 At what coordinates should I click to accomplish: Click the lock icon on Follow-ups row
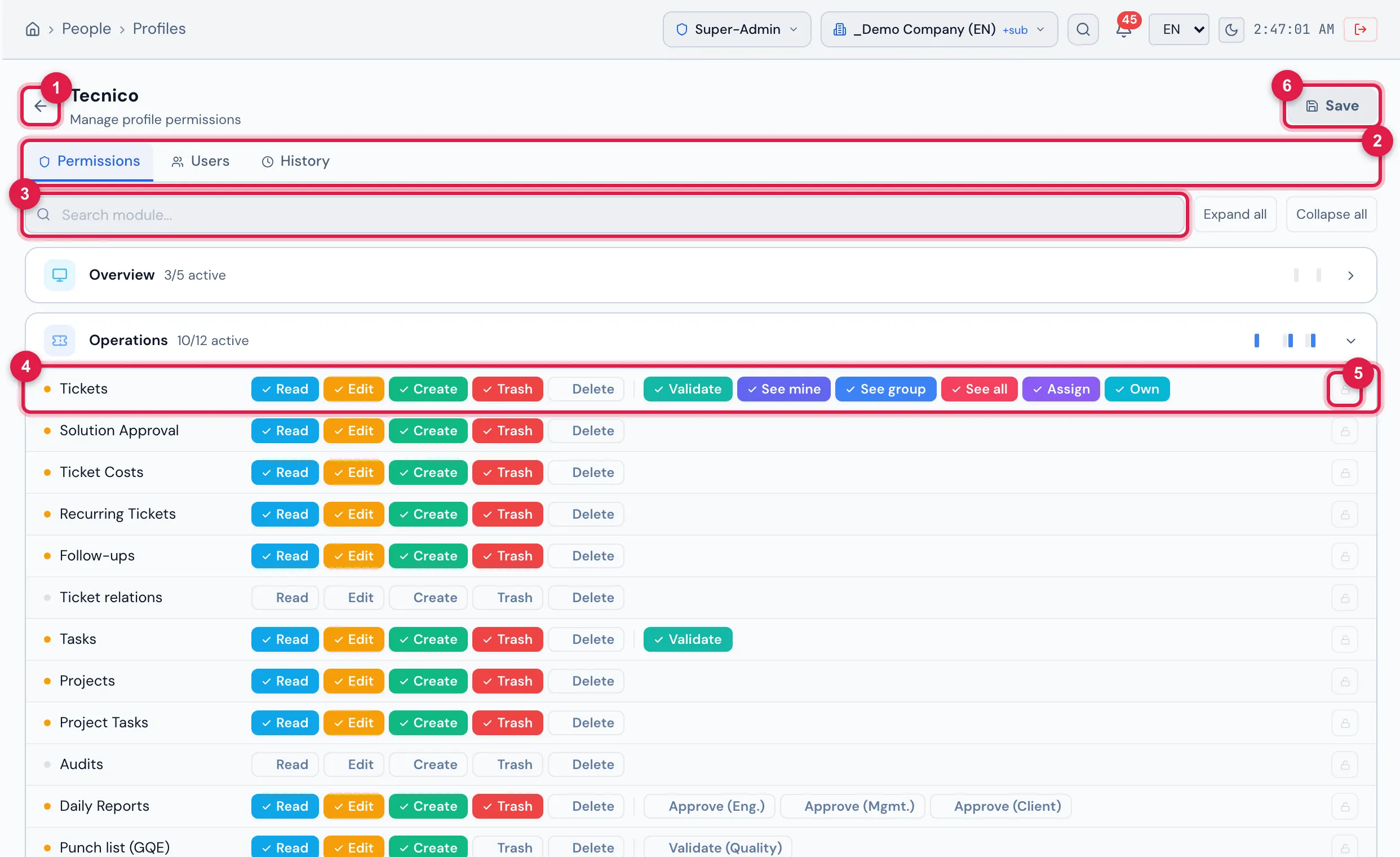(x=1345, y=556)
